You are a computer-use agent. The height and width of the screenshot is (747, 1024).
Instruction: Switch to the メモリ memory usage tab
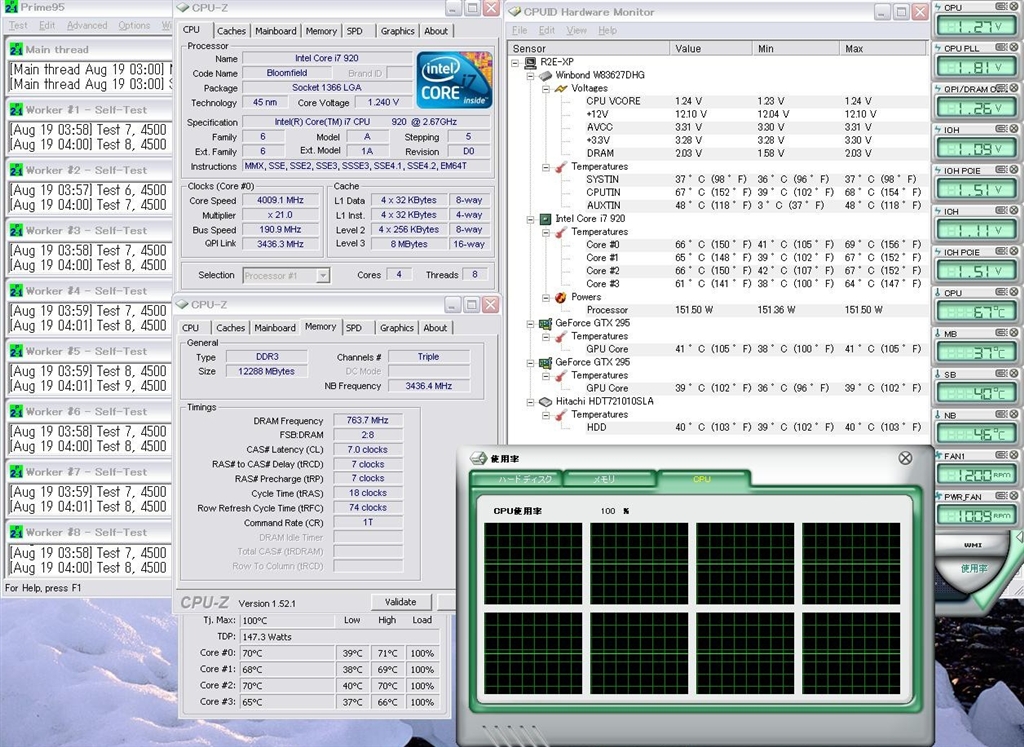[x=604, y=480]
